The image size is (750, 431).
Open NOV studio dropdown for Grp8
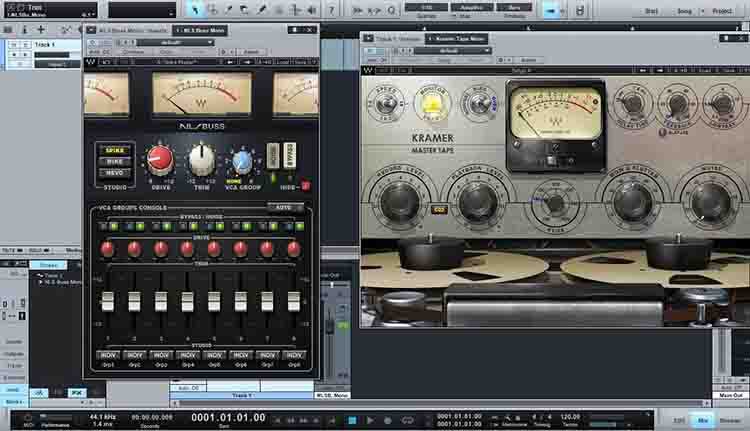point(294,355)
